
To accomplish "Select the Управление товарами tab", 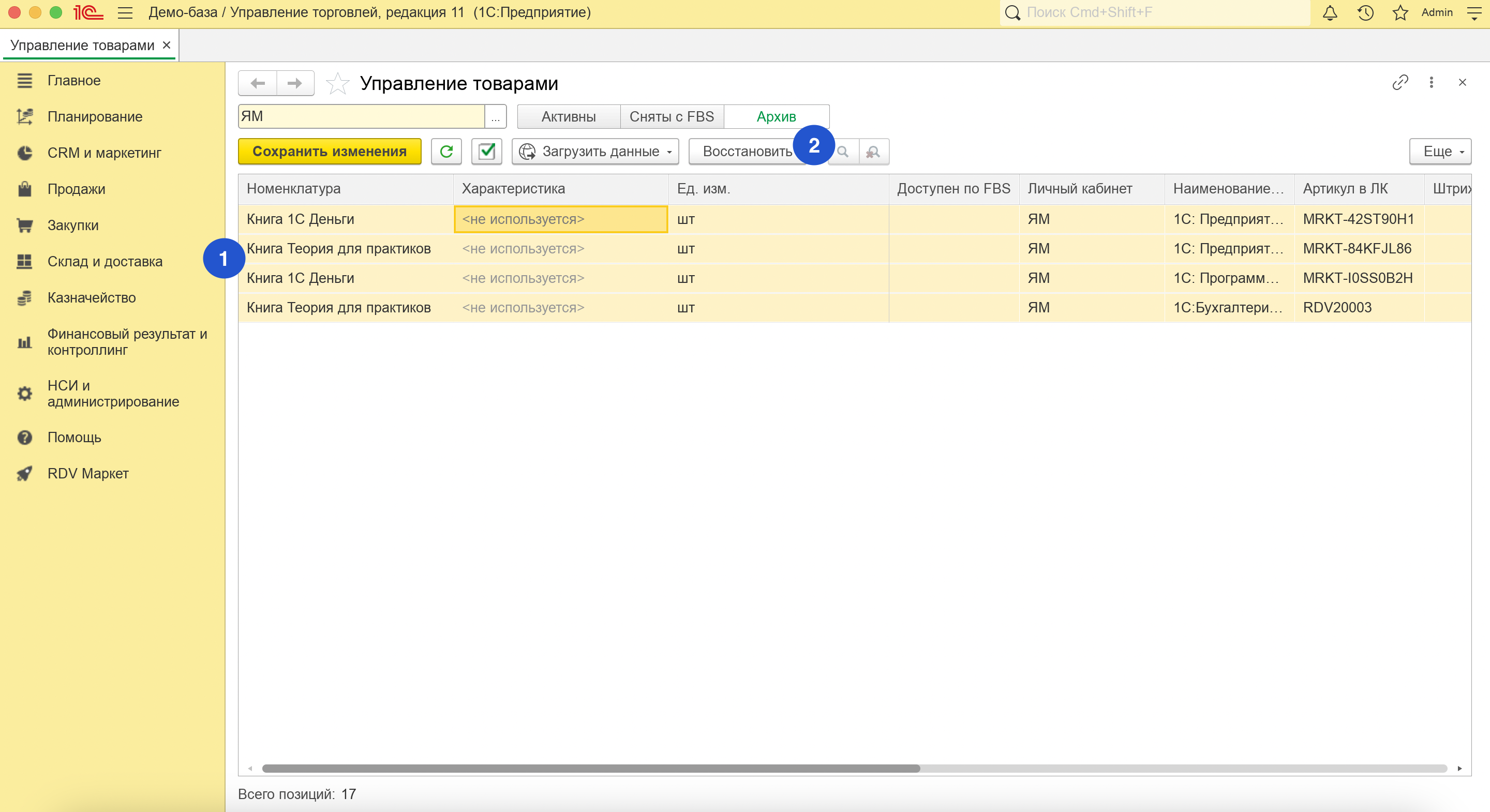I will pyautogui.click(x=82, y=46).
